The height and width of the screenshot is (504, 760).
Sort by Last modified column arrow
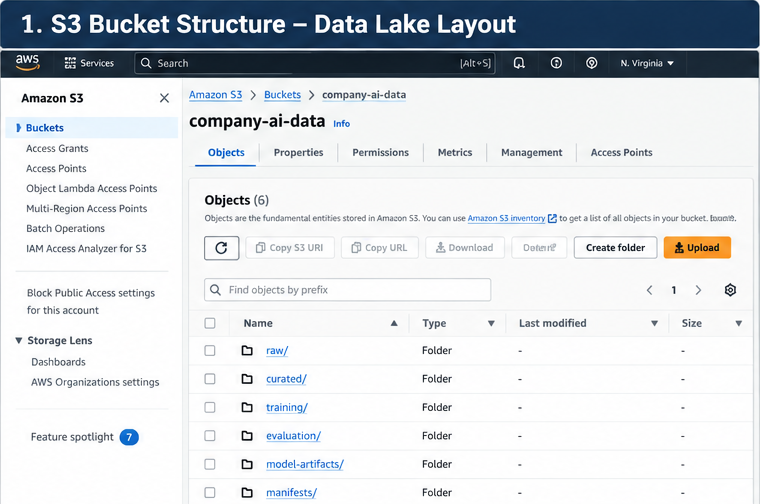tap(654, 323)
